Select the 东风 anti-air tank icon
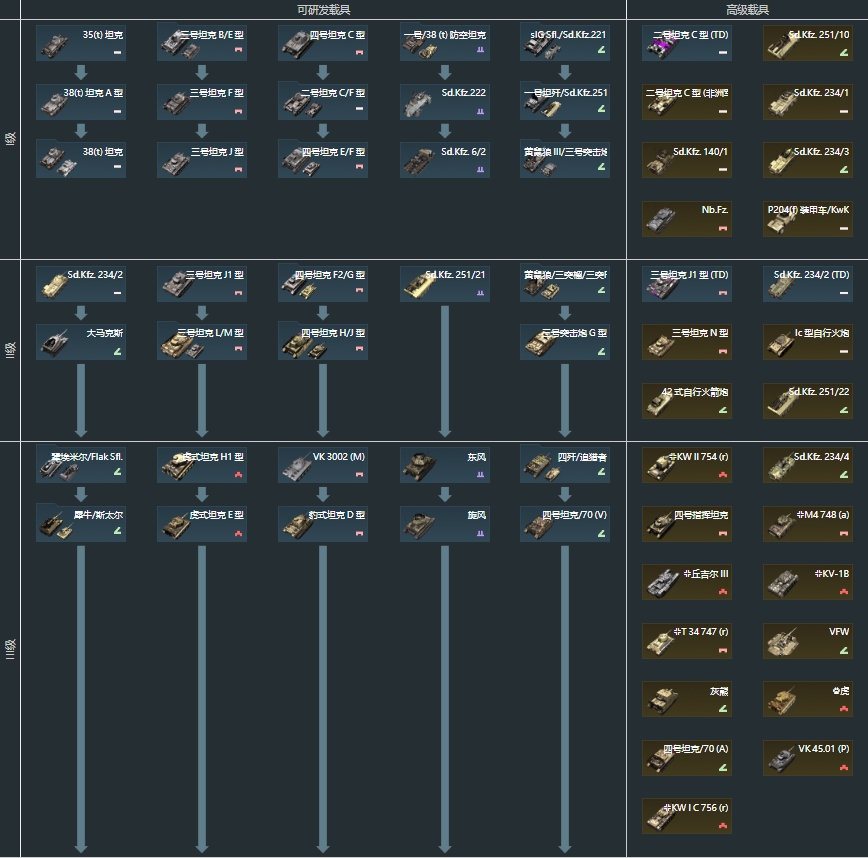The width and height of the screenshot is (868, 858). tap(418, 468)
